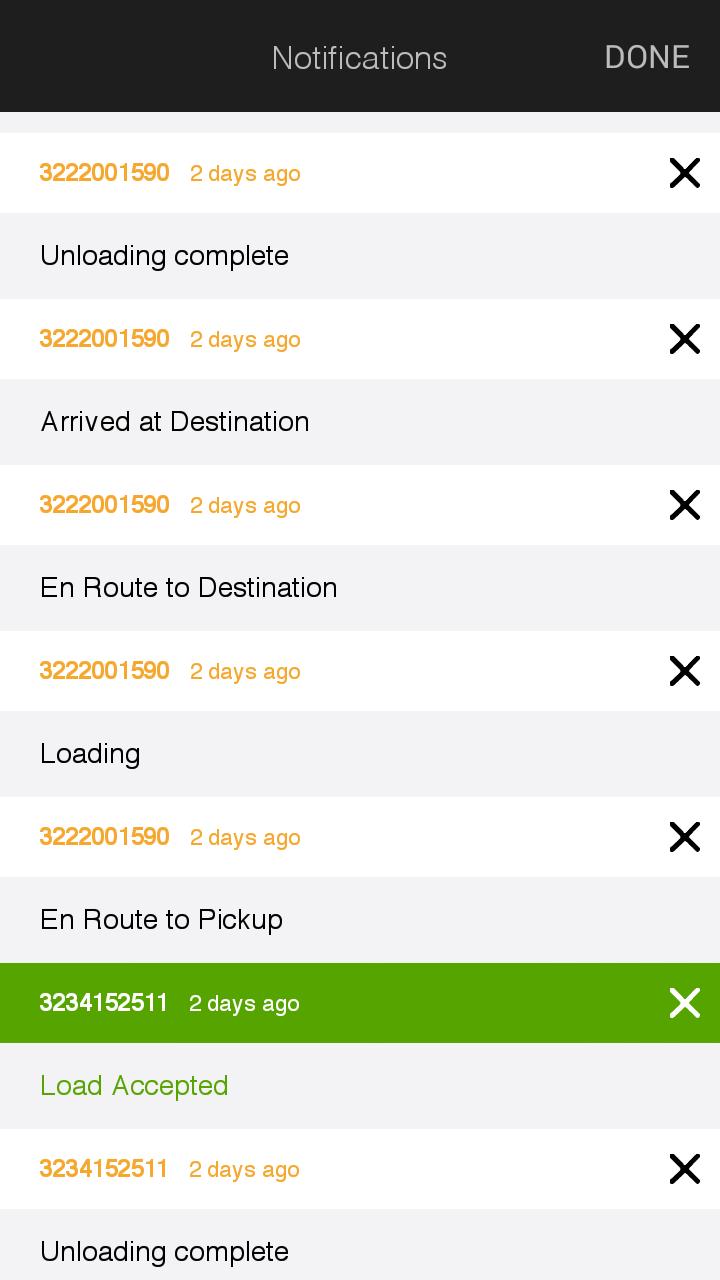Image resolution: width=720 pixels, height=1280 pixels.
Task: Open white load number 3234152511 in green header
Action: tap(104, 1003)
